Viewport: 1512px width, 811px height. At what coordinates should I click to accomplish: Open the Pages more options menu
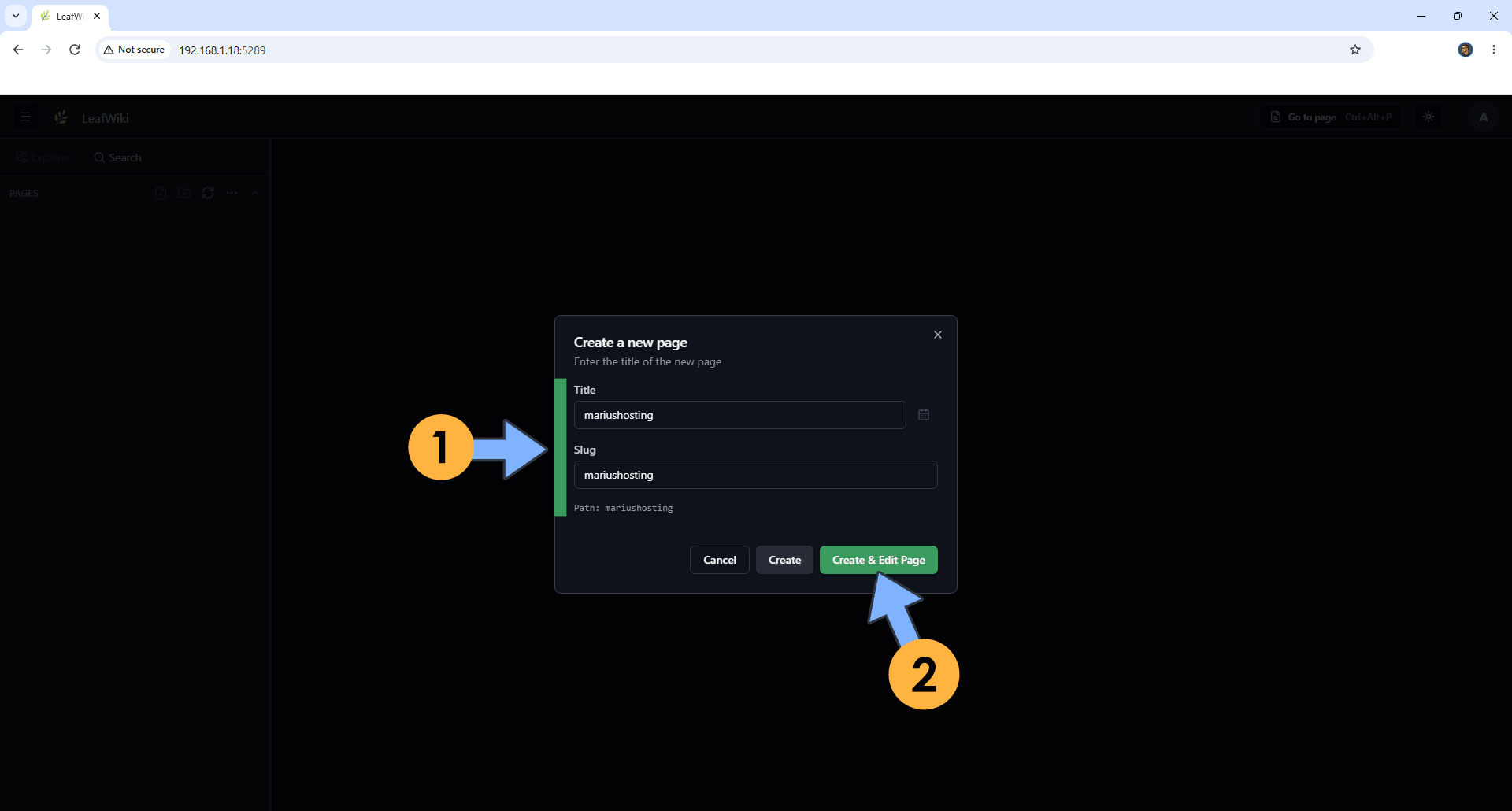232,193
